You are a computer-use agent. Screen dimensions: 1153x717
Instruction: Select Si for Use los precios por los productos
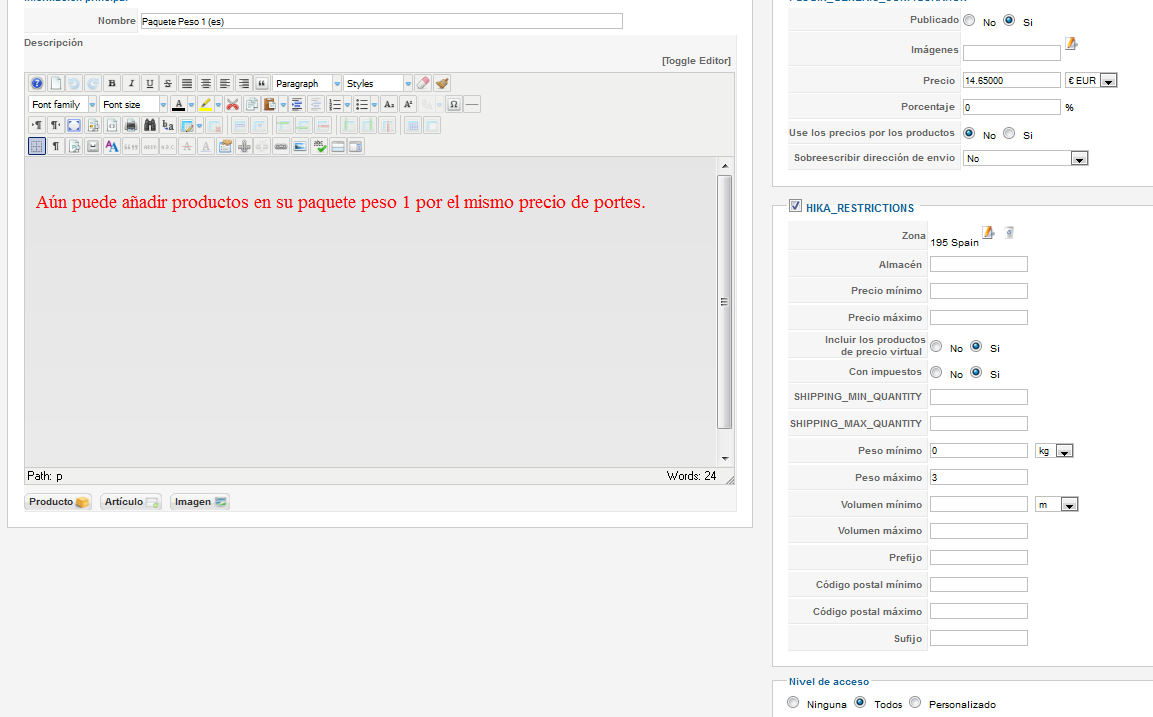coord(1009,133)
